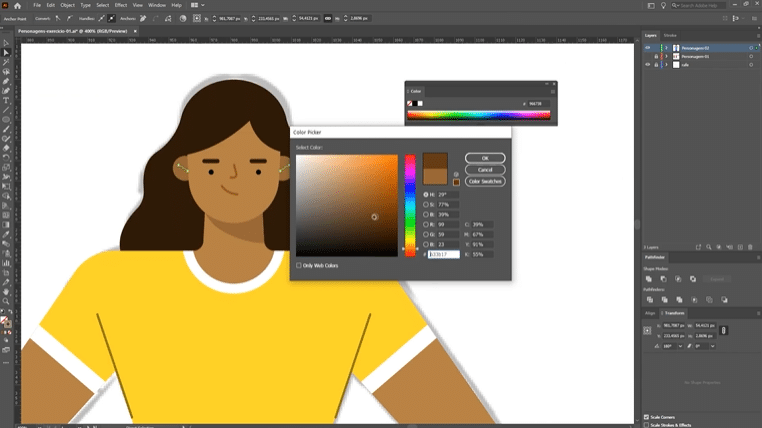Click the out-of-web-color warning swatch icon
This screenshot has height=428, width=762.
click(456, 182)
